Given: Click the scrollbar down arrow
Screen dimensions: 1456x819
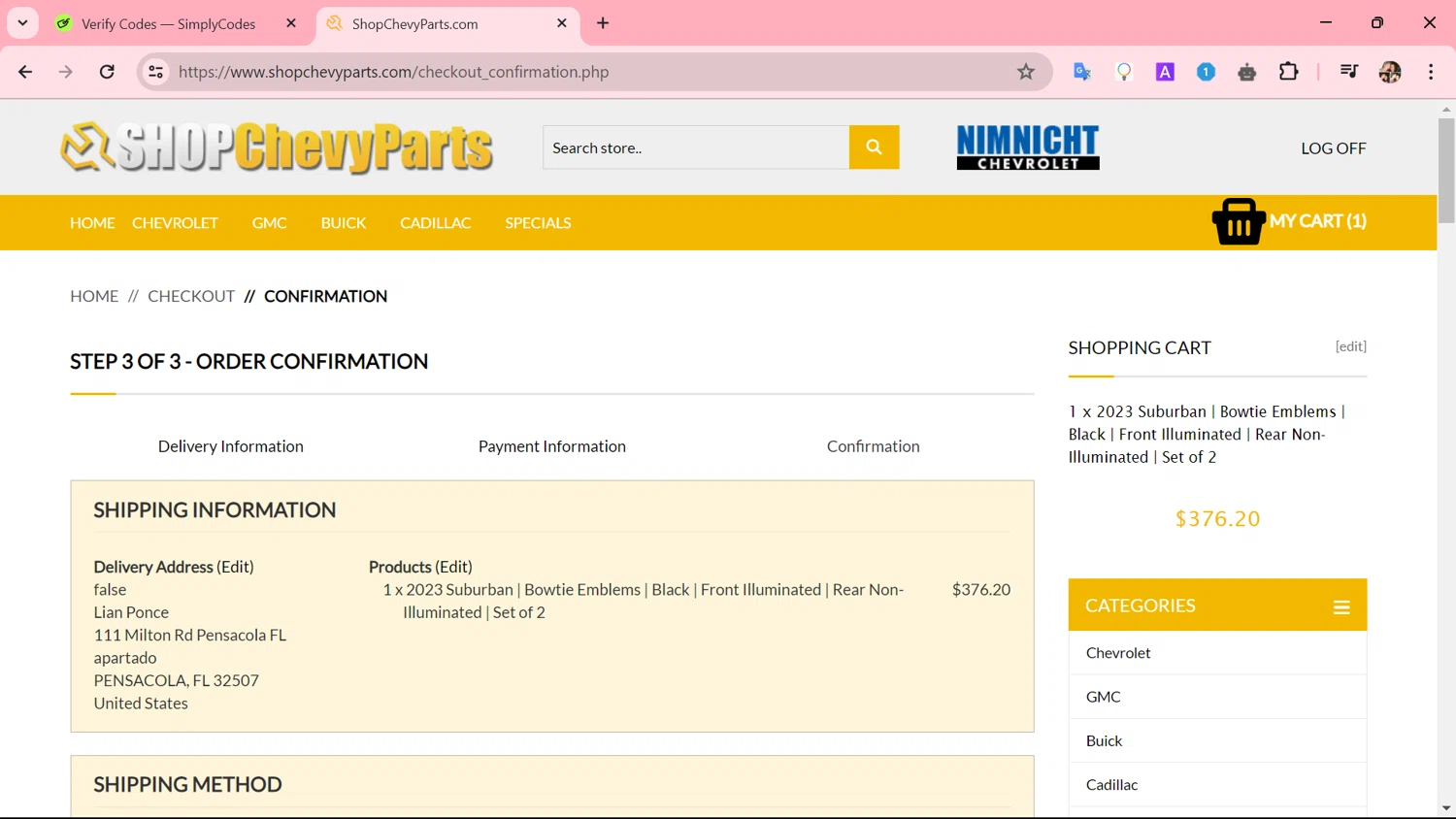Looking at the screenshot, I should tap(1446, 808).
